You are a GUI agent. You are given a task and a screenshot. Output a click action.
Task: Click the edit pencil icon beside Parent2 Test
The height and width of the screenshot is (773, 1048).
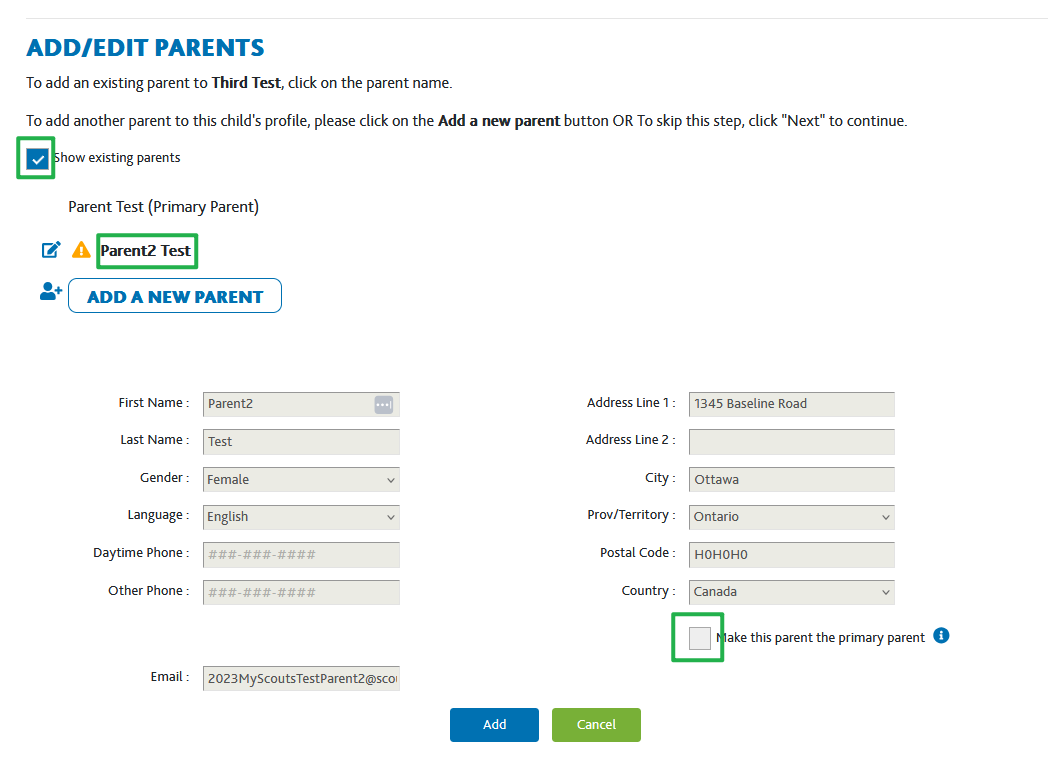pyautogui.click(x=51, y=250)
